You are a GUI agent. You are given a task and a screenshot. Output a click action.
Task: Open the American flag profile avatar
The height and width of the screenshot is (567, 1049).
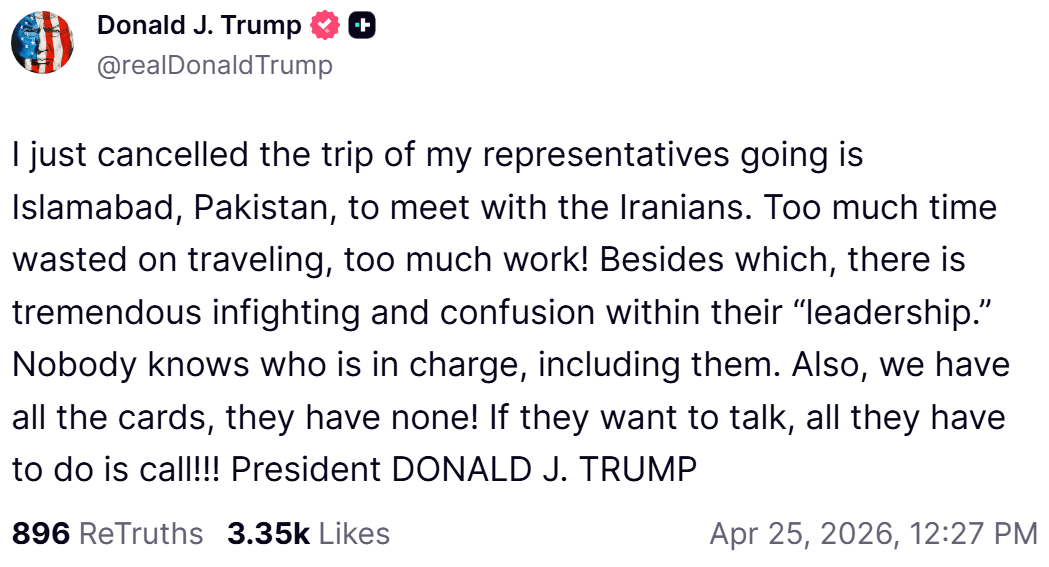[42, 43]
